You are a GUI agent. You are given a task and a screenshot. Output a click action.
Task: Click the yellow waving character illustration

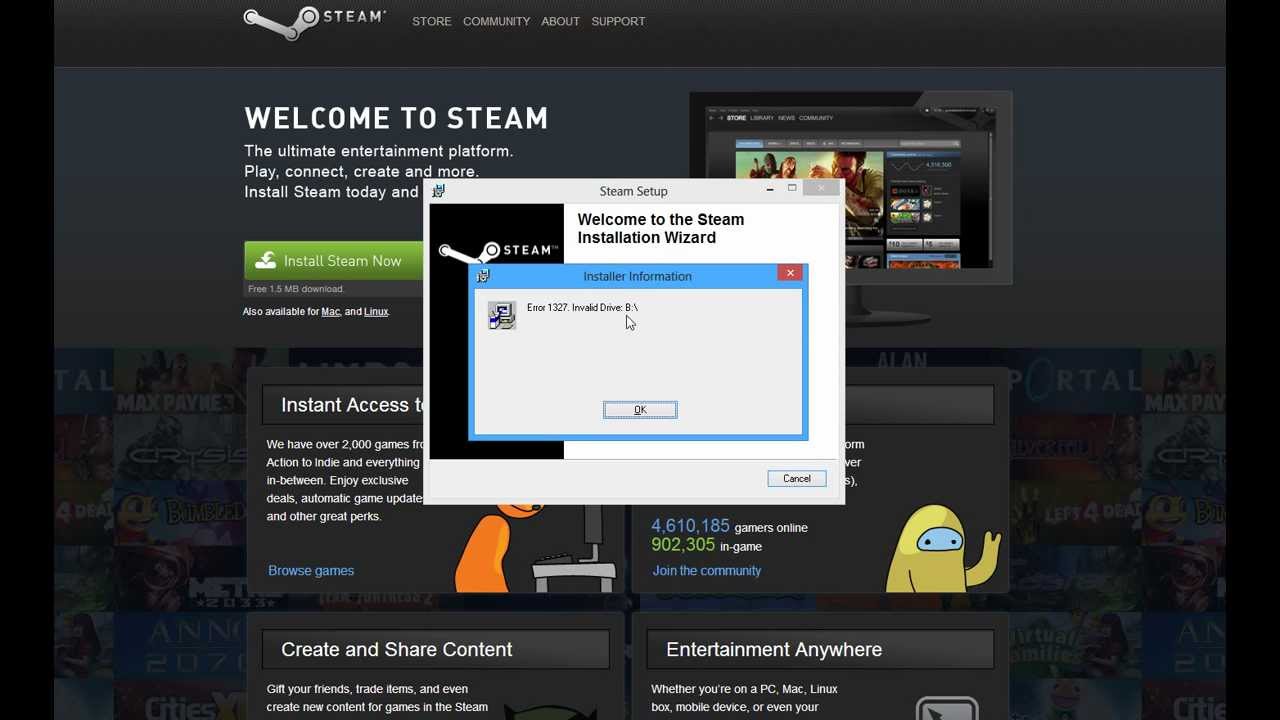[942, 547]
